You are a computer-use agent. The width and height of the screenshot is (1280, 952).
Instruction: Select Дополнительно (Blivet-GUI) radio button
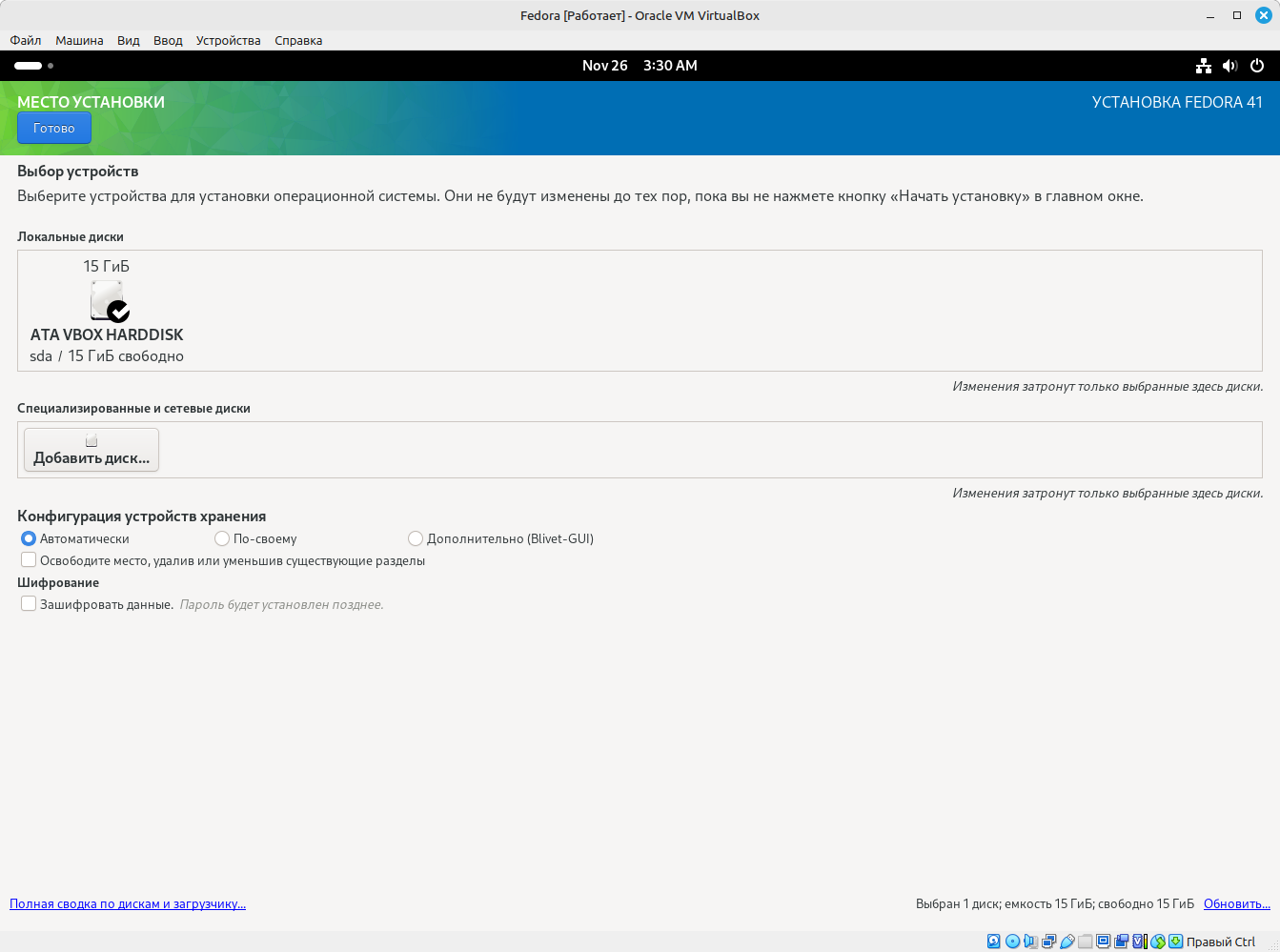416,538
